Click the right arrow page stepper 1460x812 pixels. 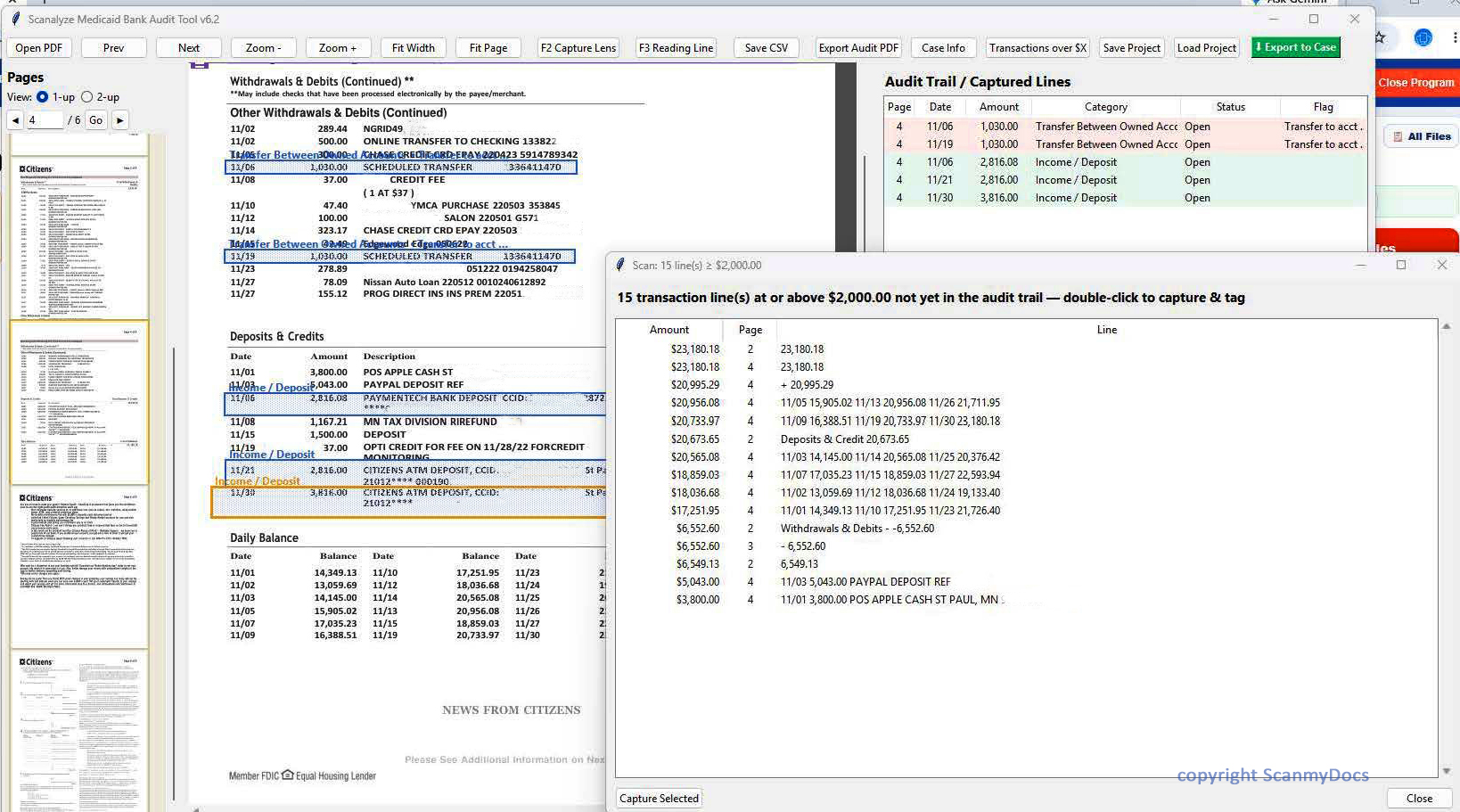(x=120, y=119)
